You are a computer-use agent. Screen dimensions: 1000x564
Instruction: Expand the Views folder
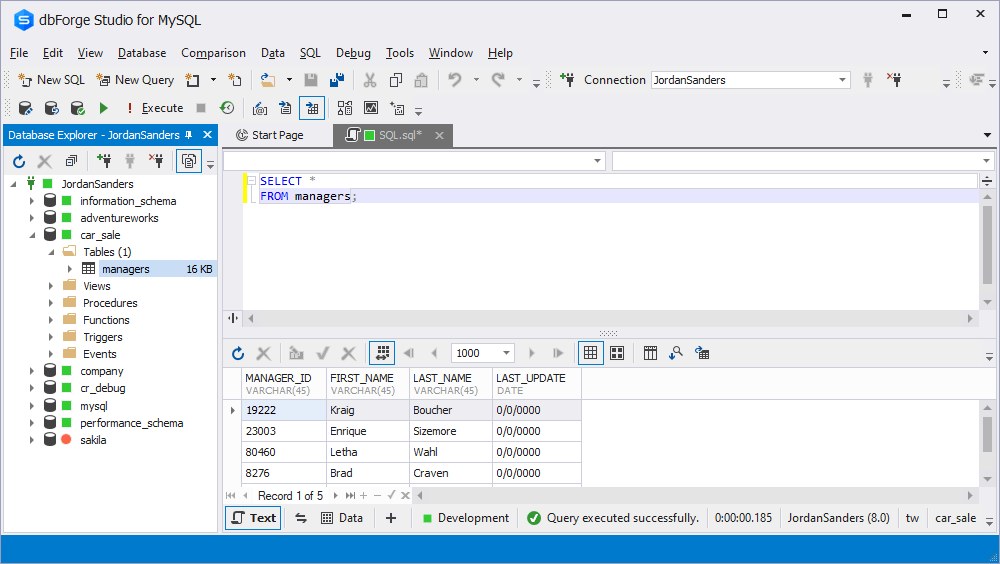(x=51, y=286)
